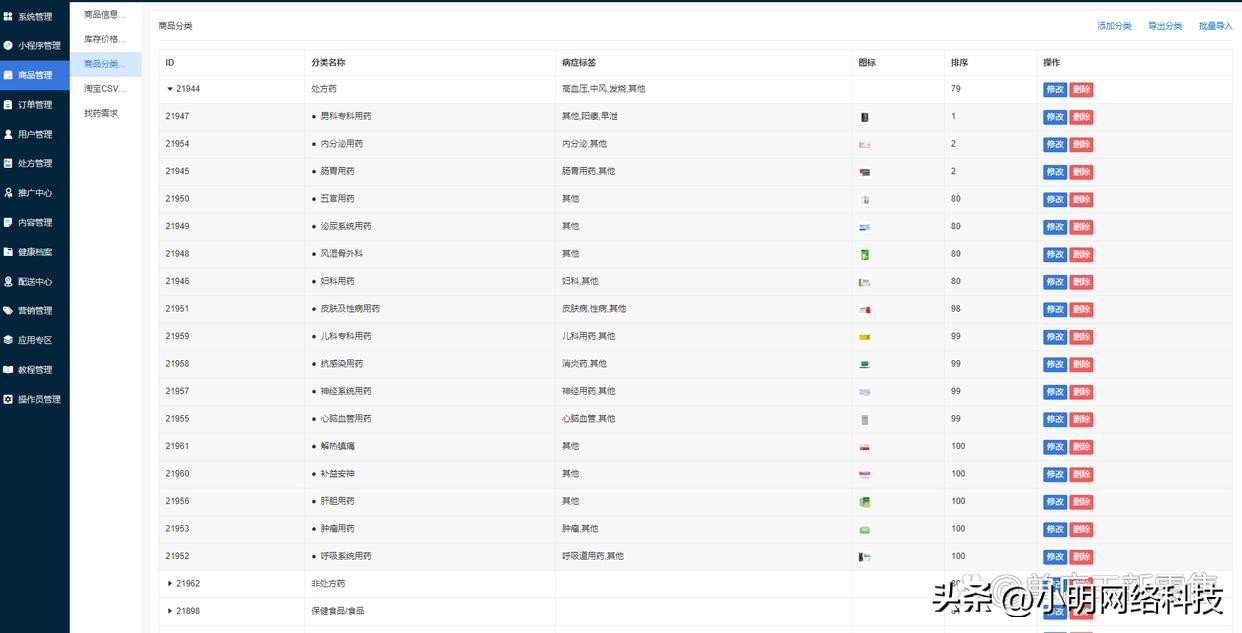Open the 操作员管理 section

(35, 398)
